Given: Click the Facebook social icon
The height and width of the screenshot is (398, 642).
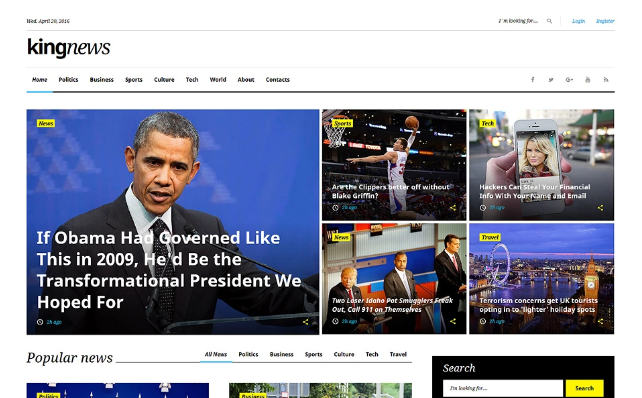Looking at the screenshot, I should (532, 79).
